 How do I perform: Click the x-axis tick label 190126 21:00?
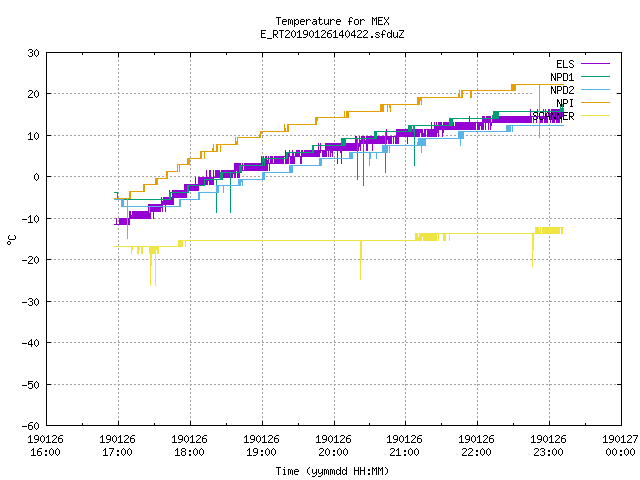(x=404, y=446)
